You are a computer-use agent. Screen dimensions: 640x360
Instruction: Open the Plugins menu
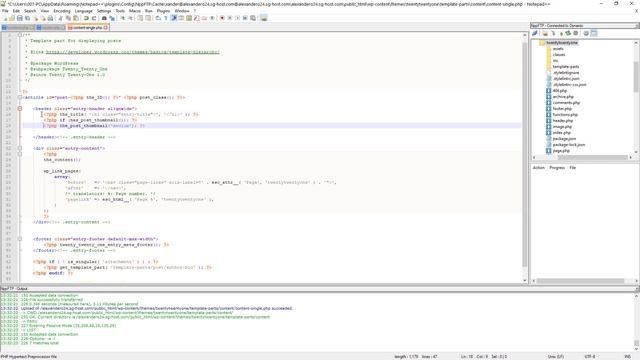point(163,11)
